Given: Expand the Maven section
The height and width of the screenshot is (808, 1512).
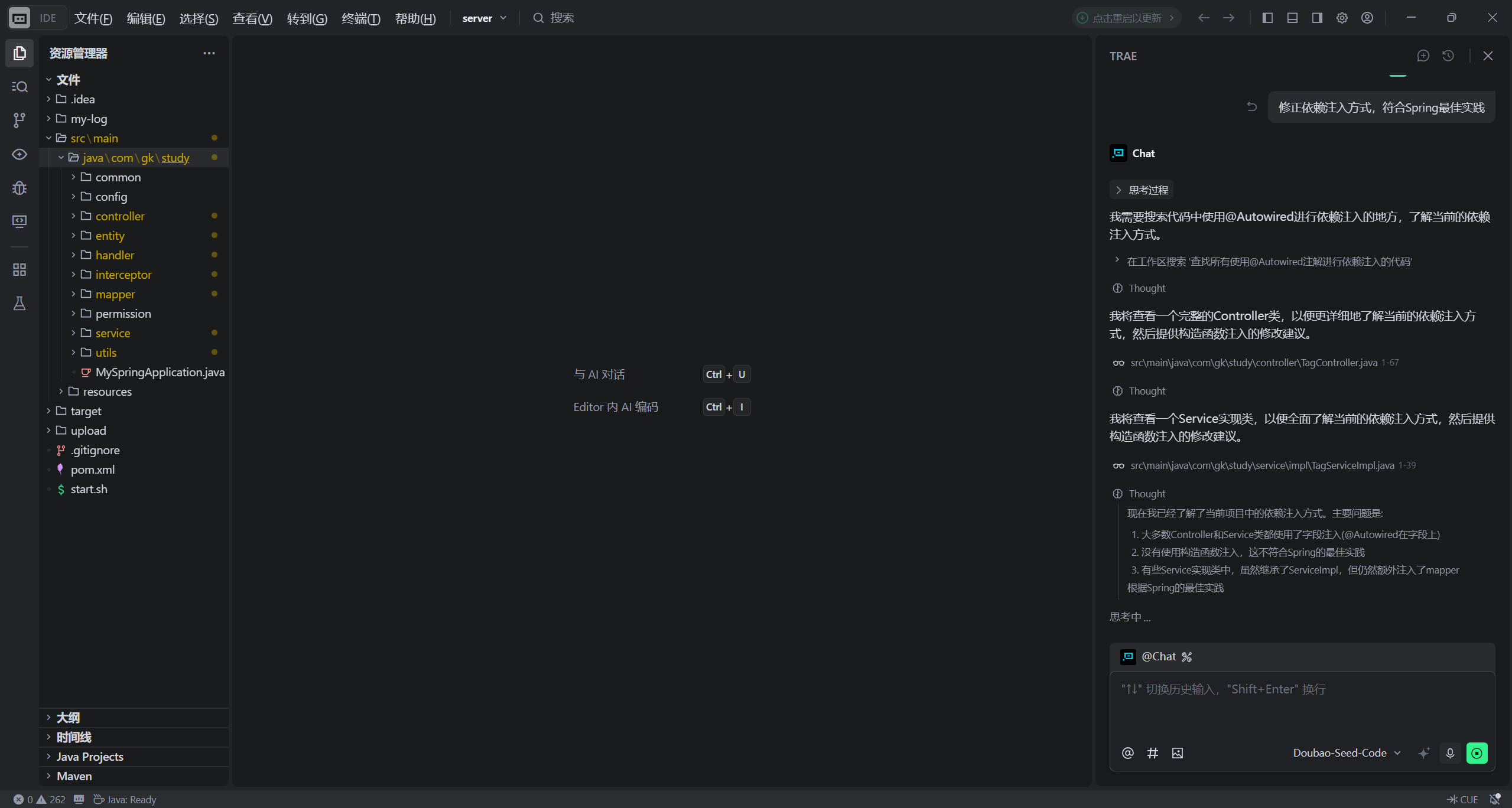Looking at the screenshot, I should pyautogui.click(x=74, y=776).
